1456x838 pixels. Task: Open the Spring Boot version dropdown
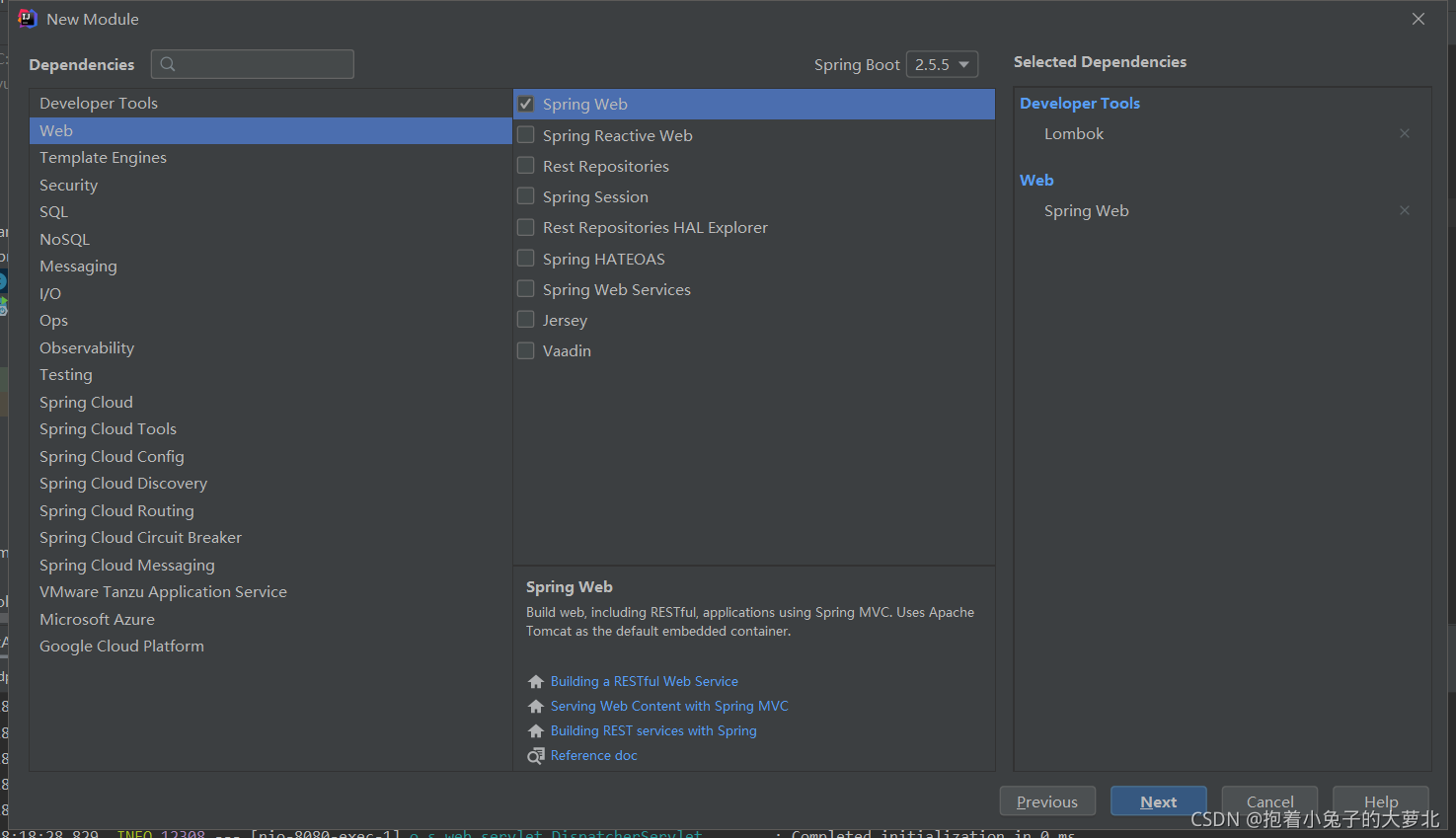pos(943,64)
